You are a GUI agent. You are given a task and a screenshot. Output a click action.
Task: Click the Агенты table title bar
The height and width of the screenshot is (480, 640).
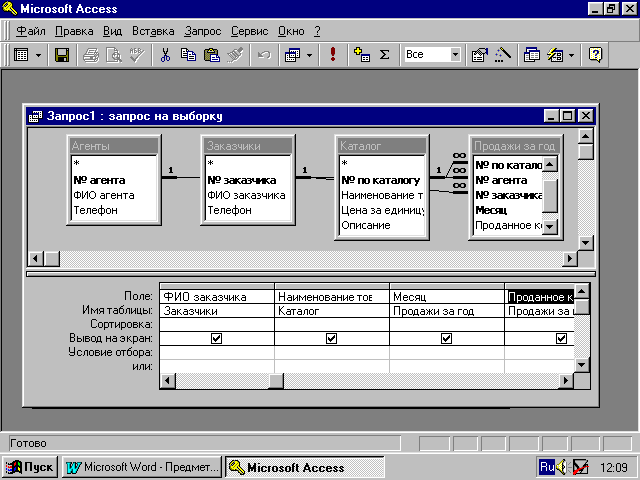[x=114, y=146]
